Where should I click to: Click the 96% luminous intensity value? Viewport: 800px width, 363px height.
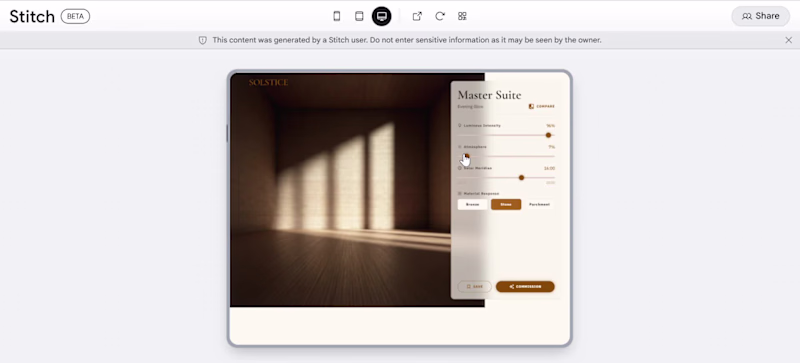[x=551, y=126]
